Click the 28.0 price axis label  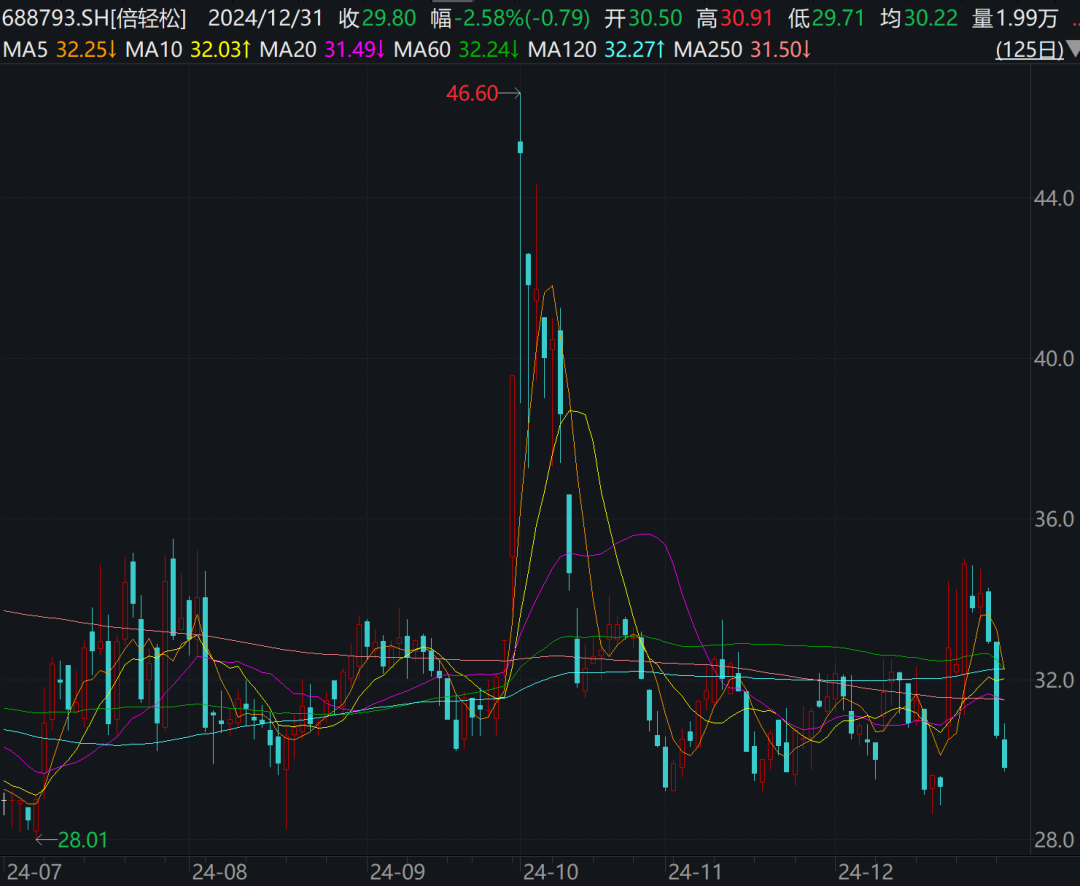pyautogui.click(x=1054, y=840)
